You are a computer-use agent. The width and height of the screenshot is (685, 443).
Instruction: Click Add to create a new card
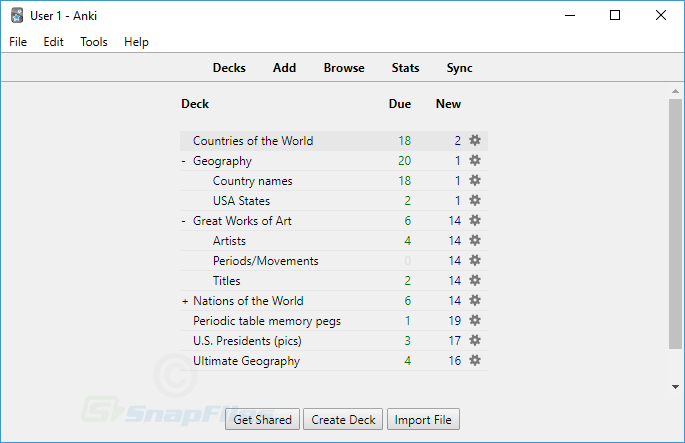tap(284, 68)
